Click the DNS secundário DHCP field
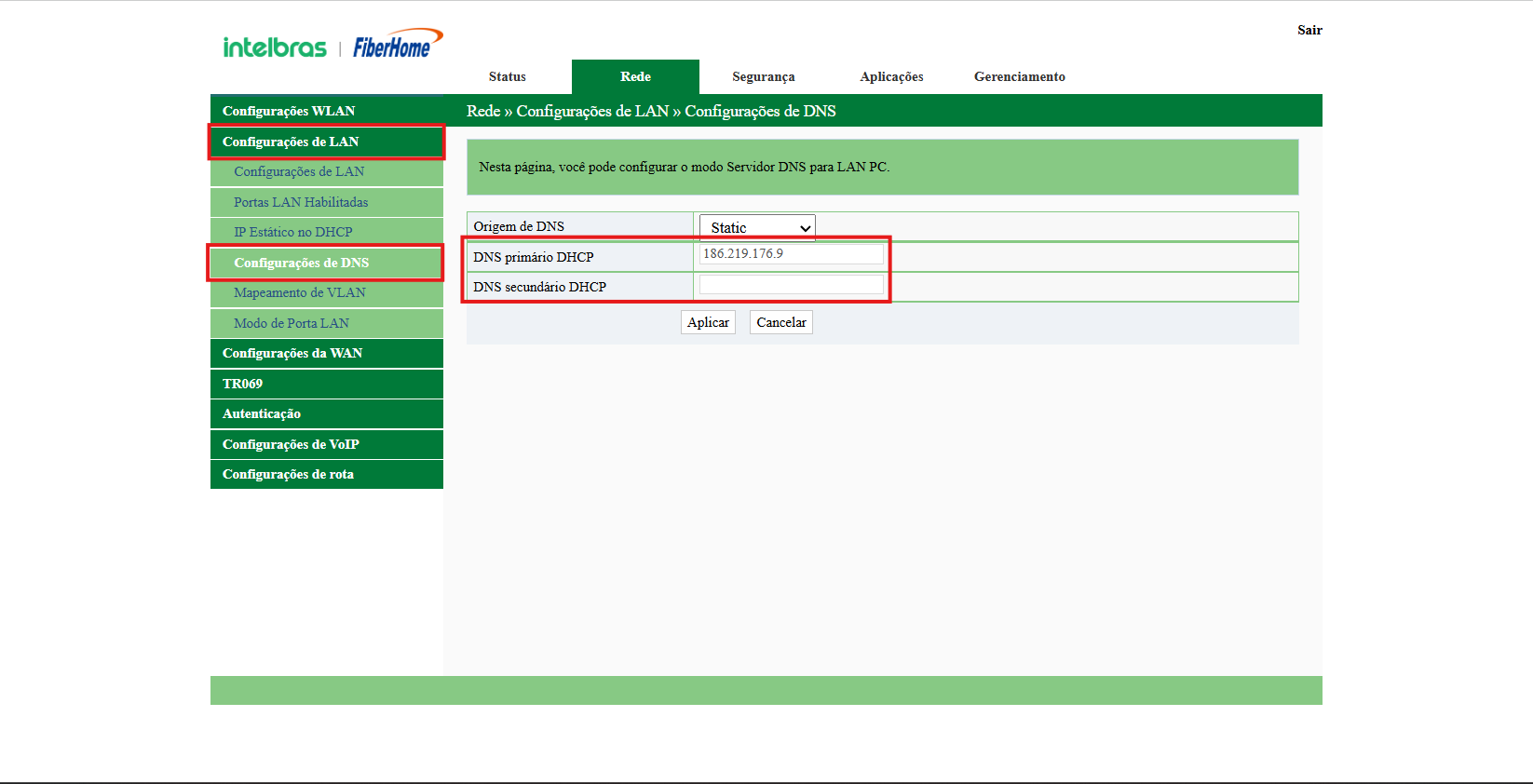This screenshot has height=784, width=1533. [791, 285]
